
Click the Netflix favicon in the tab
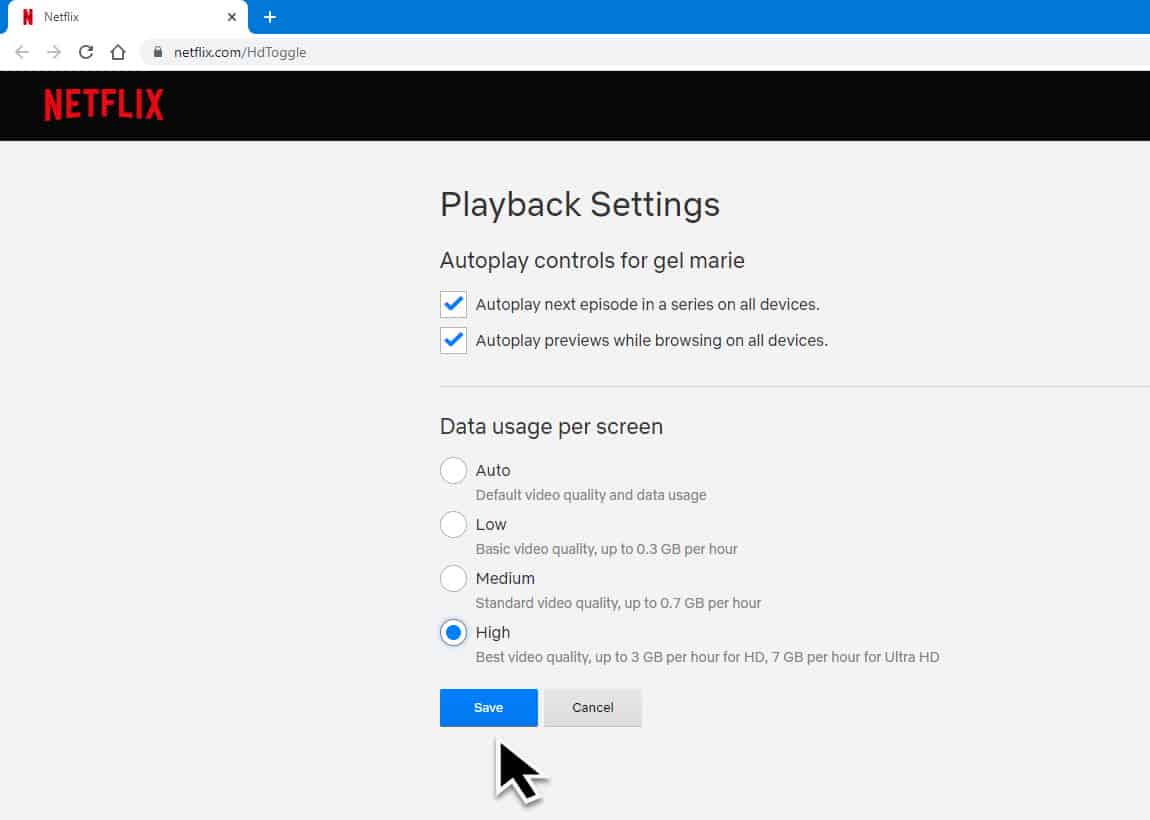pyautogui.click(x=28, y=17)
